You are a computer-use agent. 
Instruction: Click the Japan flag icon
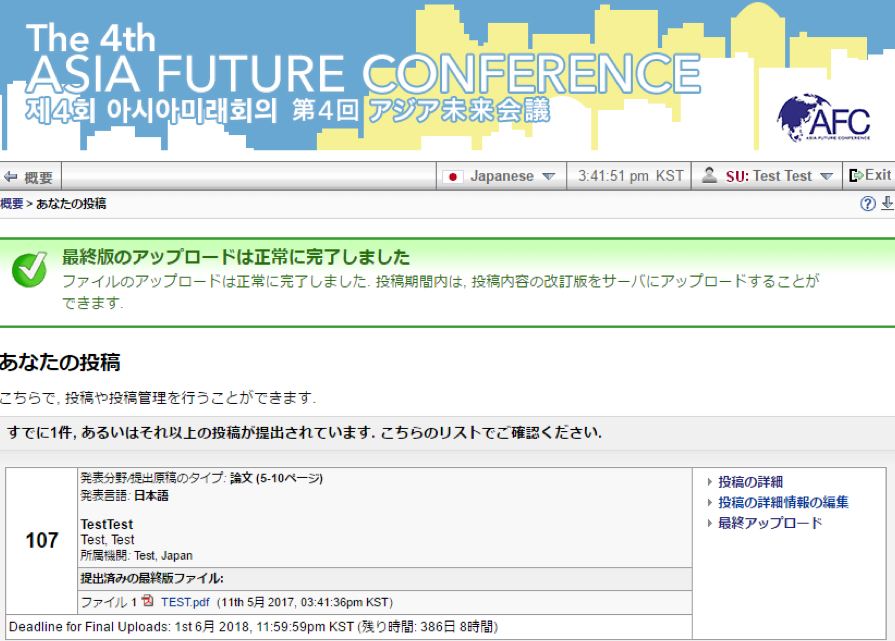[454, 176]
